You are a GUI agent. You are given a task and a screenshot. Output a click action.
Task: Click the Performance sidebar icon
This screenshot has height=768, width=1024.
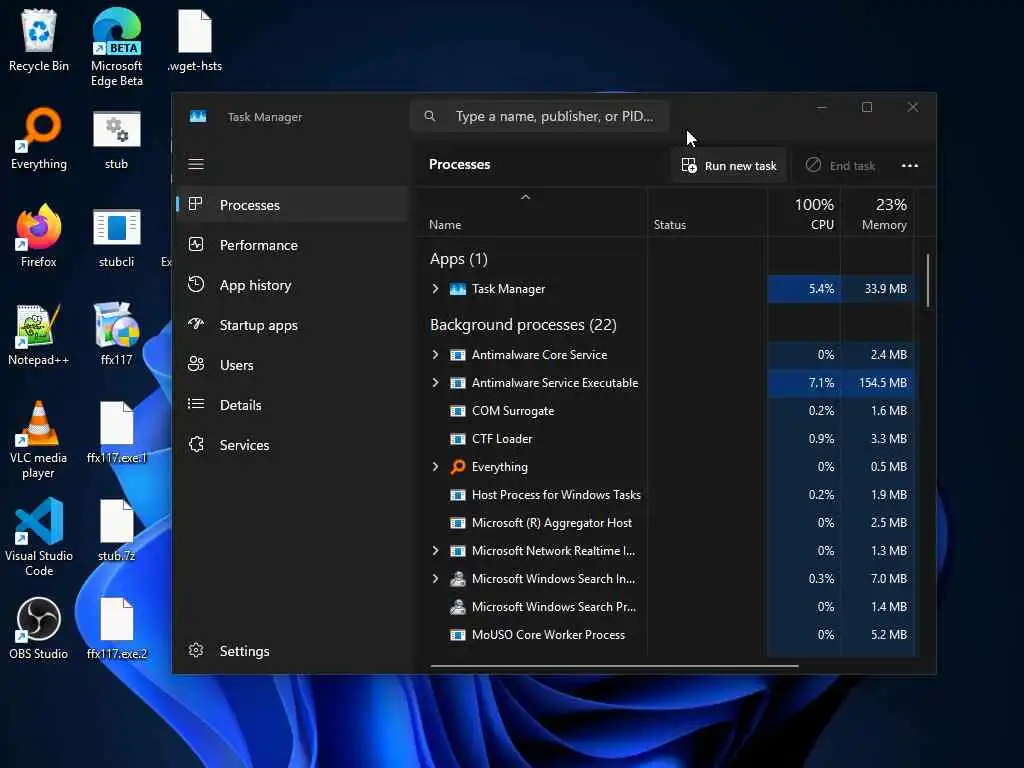195,244
